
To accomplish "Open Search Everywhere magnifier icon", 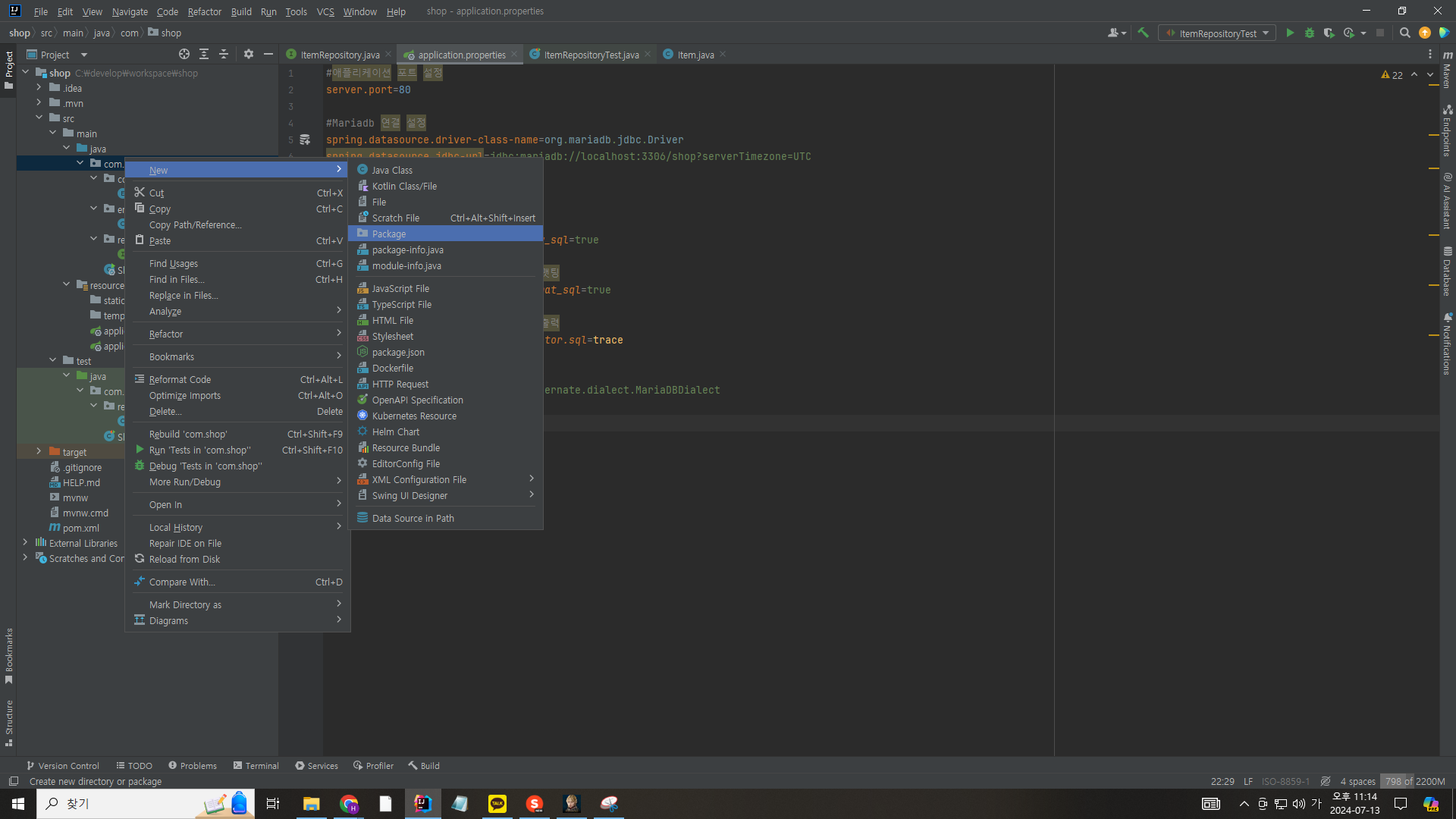I will (x=1405, y=33).
